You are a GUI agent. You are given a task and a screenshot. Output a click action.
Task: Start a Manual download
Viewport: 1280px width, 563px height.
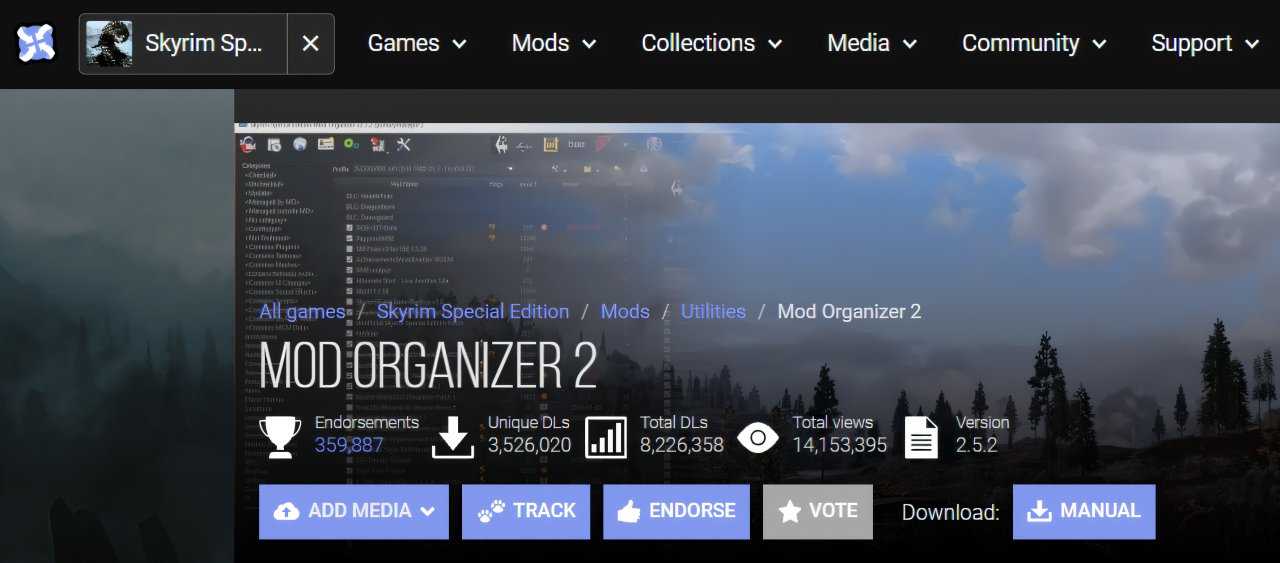pyautogui.click(x=1084, y=511)
